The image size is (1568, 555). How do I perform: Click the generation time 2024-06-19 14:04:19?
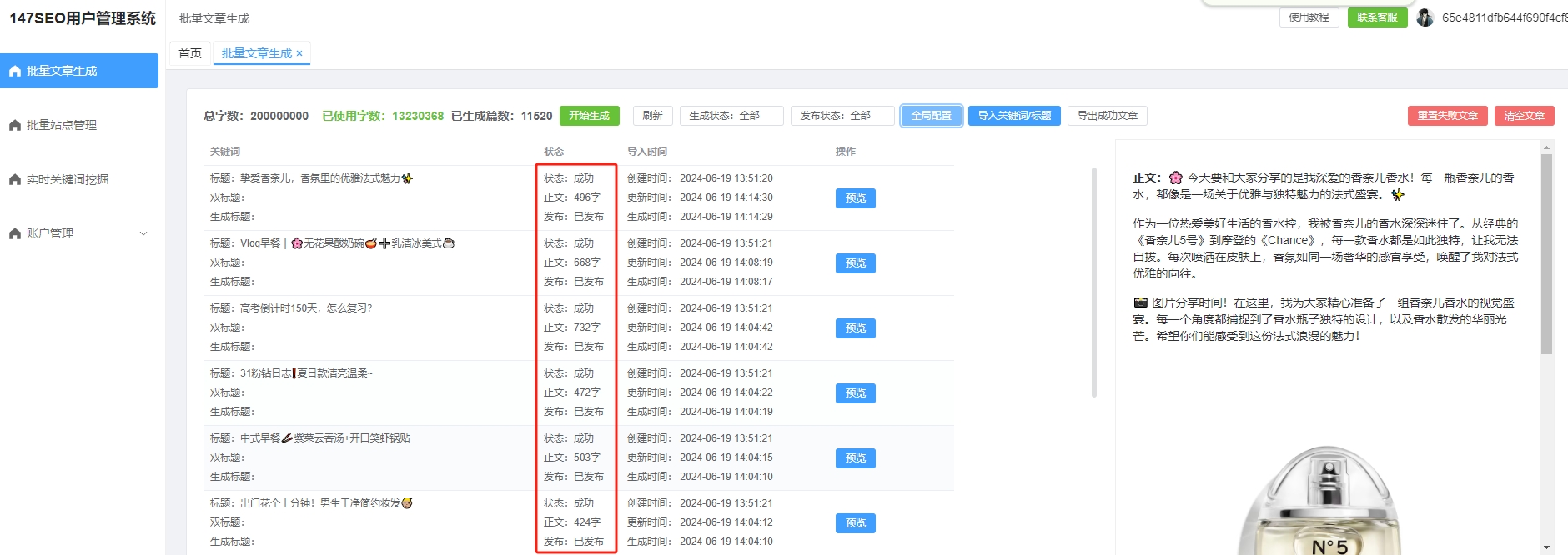[x=726, y=412]
